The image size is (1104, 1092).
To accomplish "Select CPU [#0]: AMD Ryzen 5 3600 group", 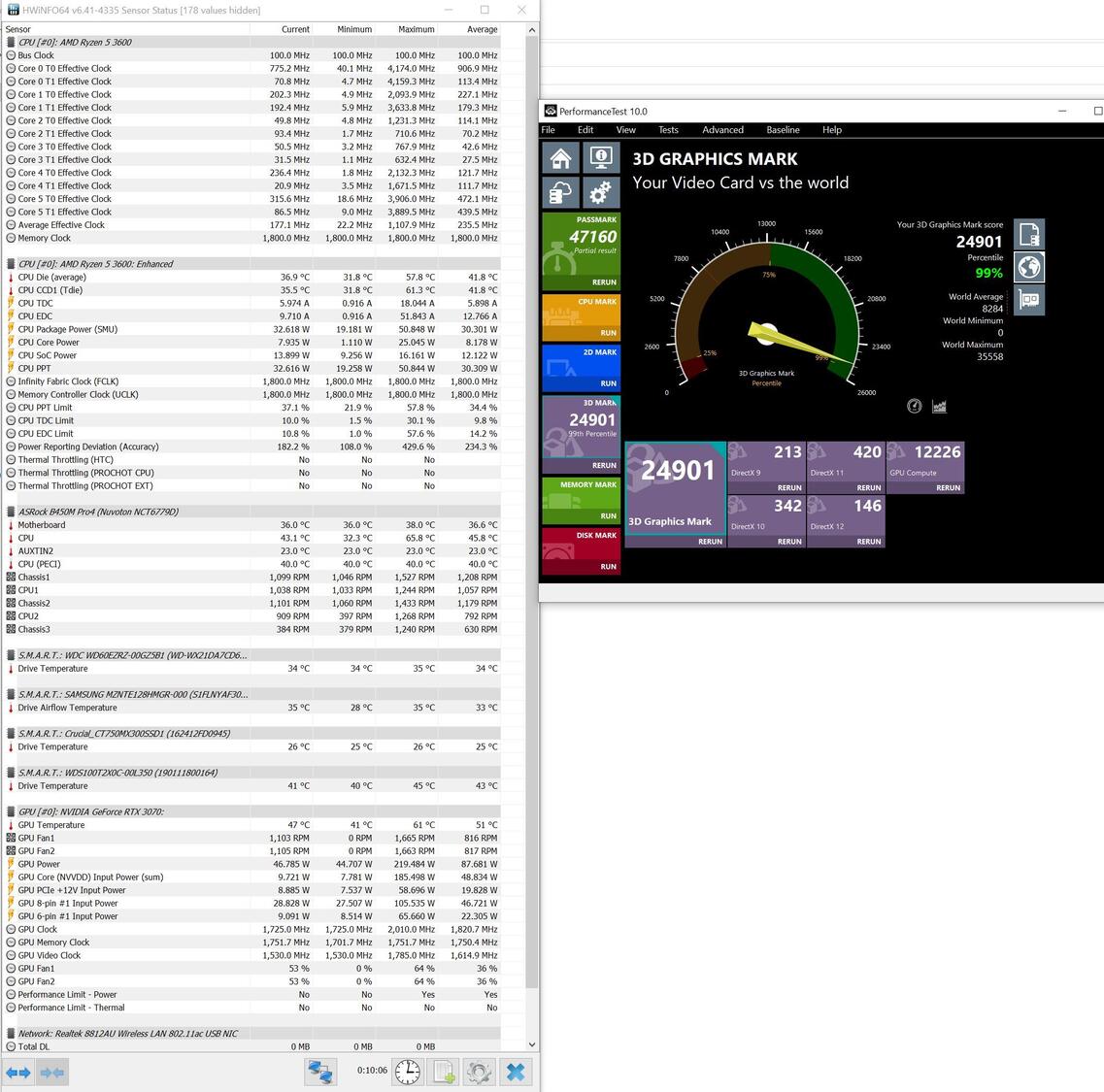I will [252, 43].
